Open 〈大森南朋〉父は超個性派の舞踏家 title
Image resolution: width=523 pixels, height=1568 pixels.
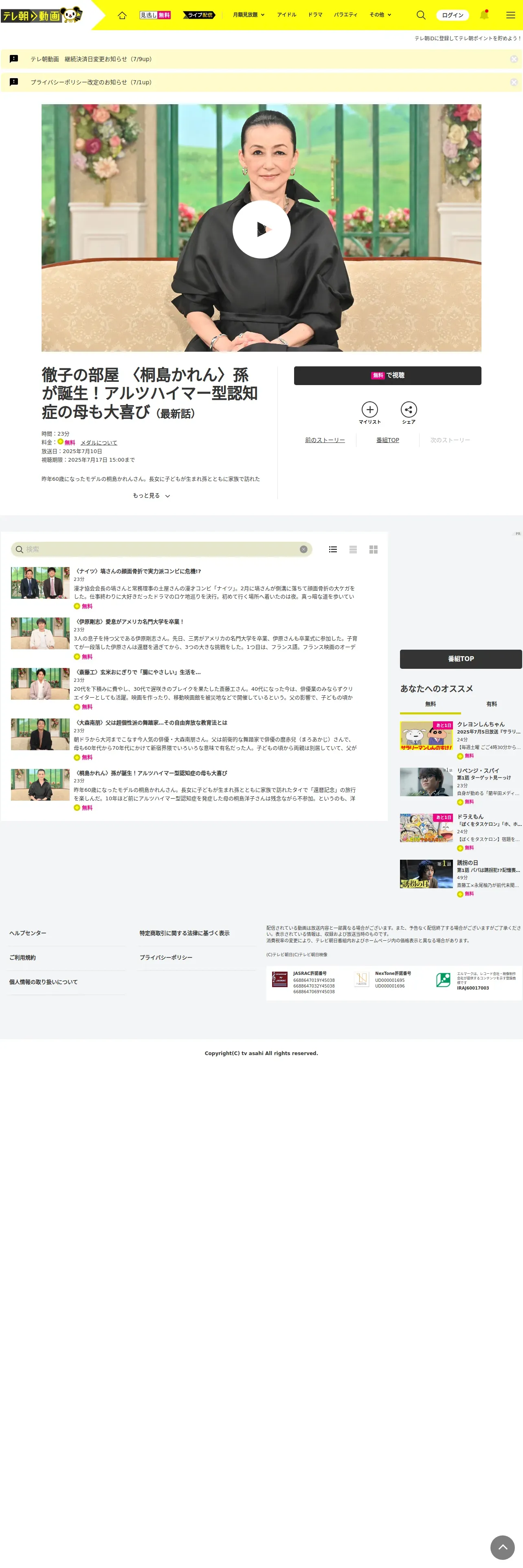tap(150, 723)
